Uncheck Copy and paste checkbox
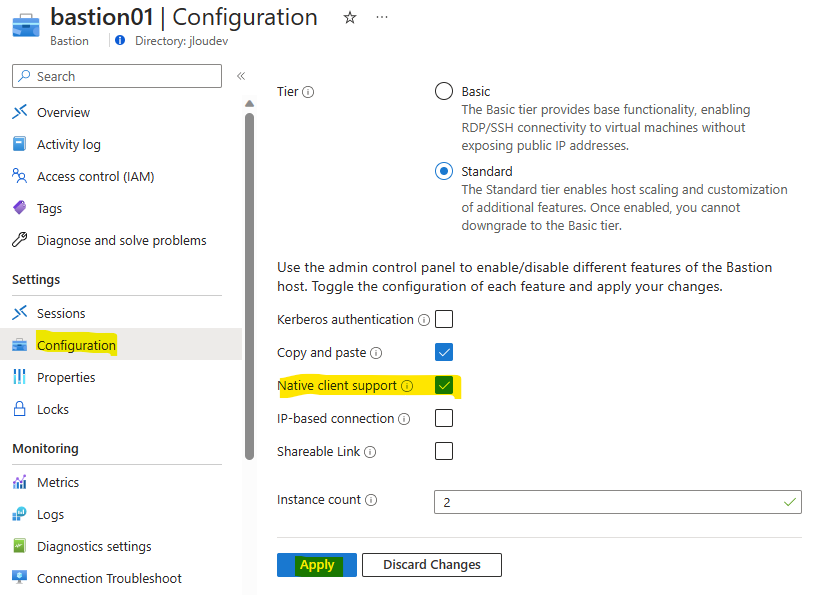The height and width of the screenshot is (595, 836). pos(444,352)
